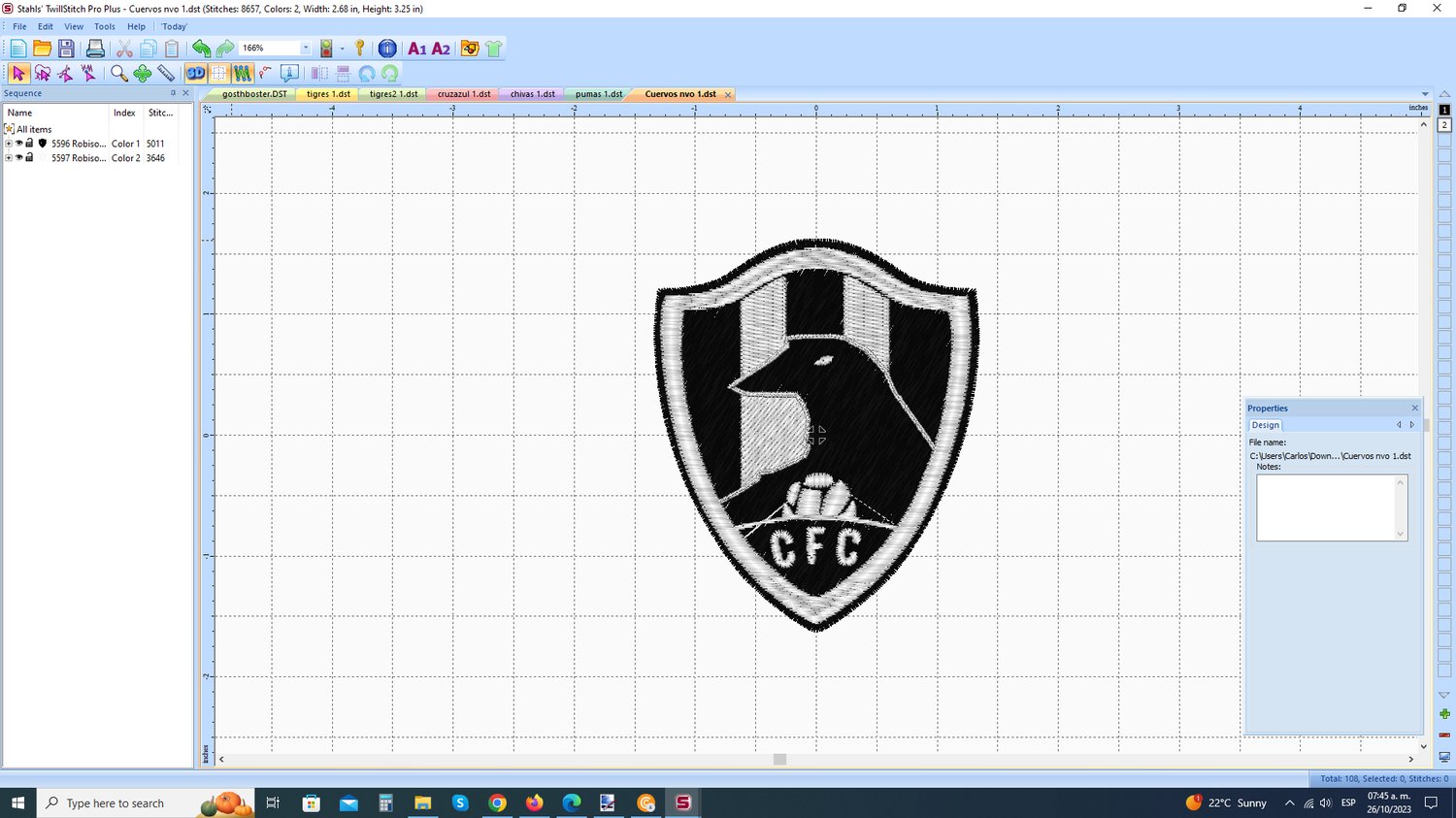
Task: Open the Tools menu
Action: pos(105,26)
